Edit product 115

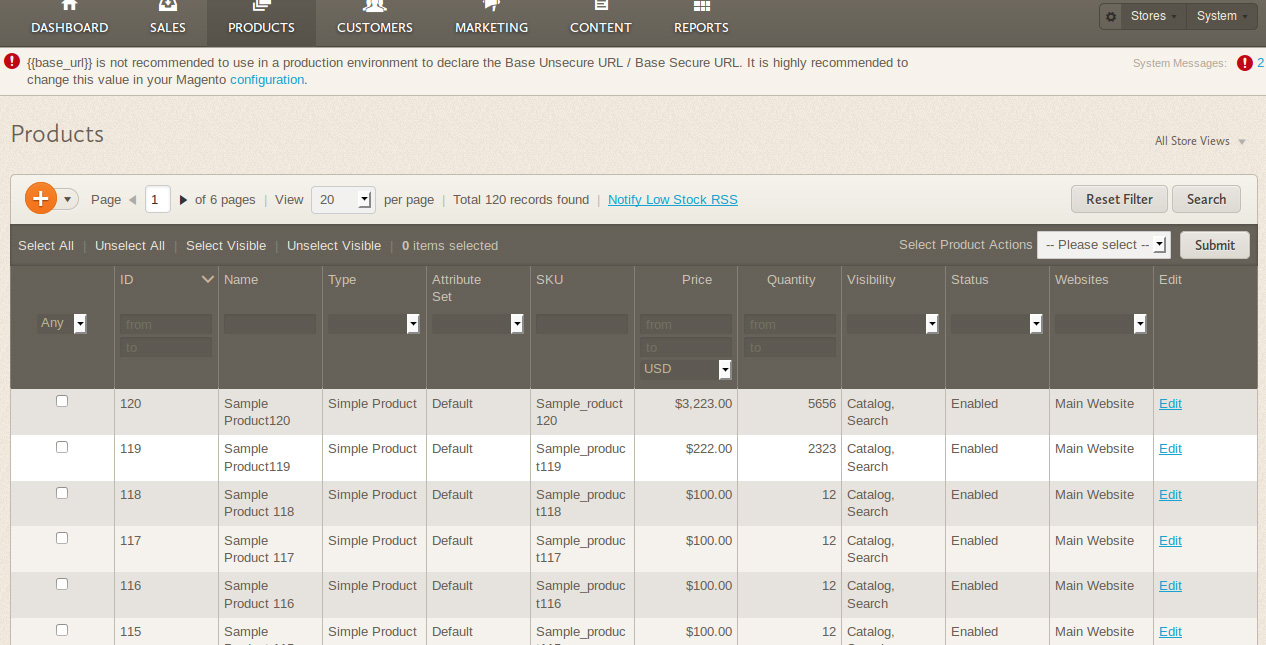click(1170, 632)
